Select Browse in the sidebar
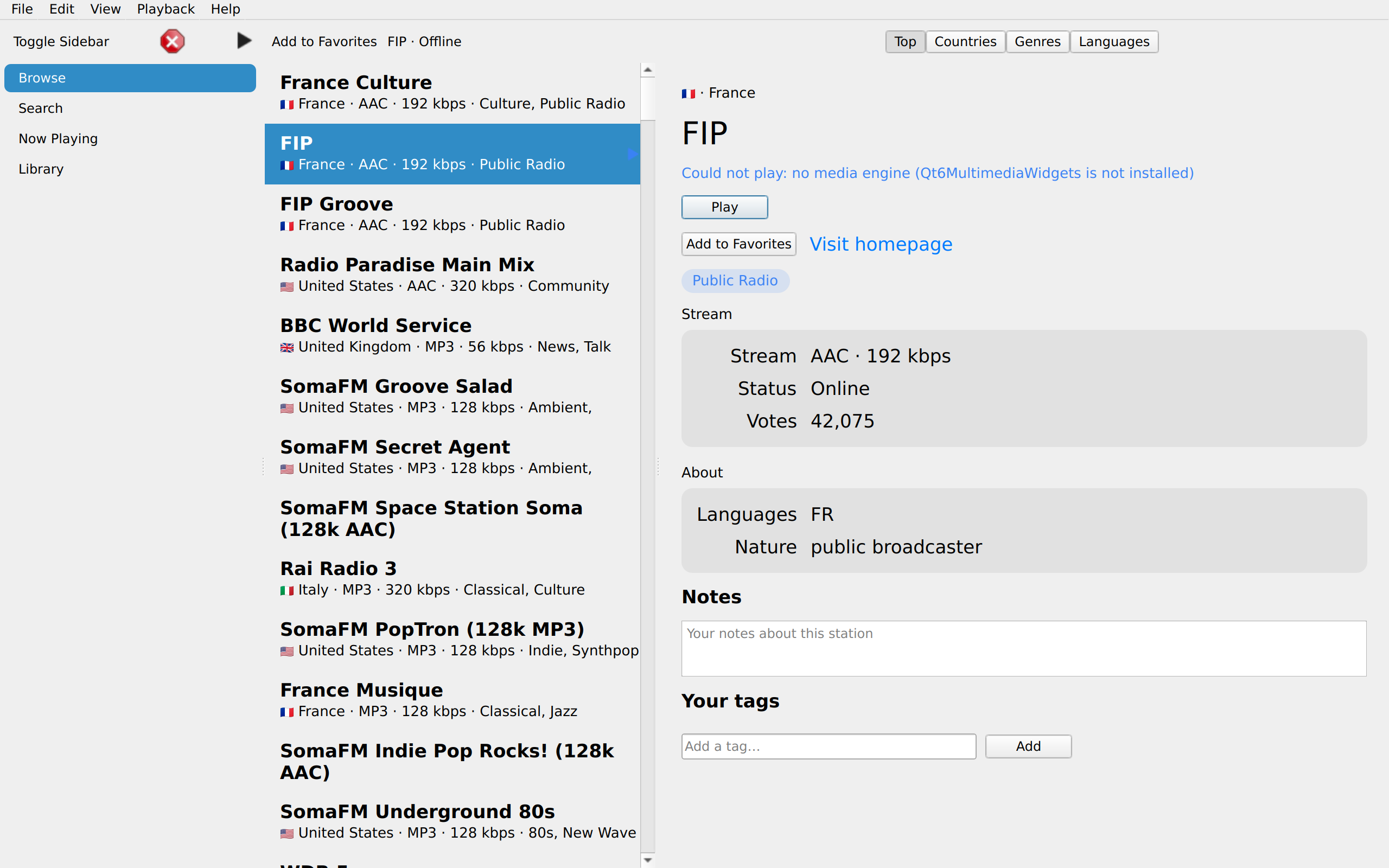 pos(130,78)
